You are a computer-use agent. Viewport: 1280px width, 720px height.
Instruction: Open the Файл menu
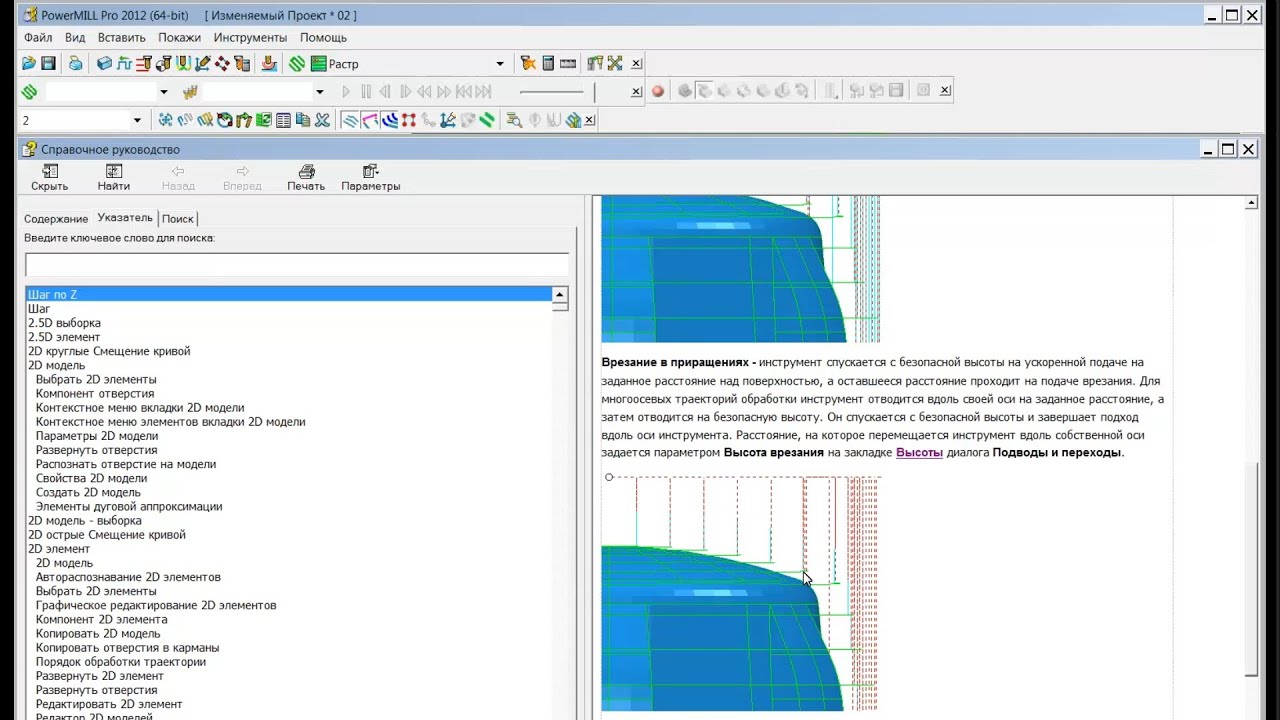pos(38,37)
